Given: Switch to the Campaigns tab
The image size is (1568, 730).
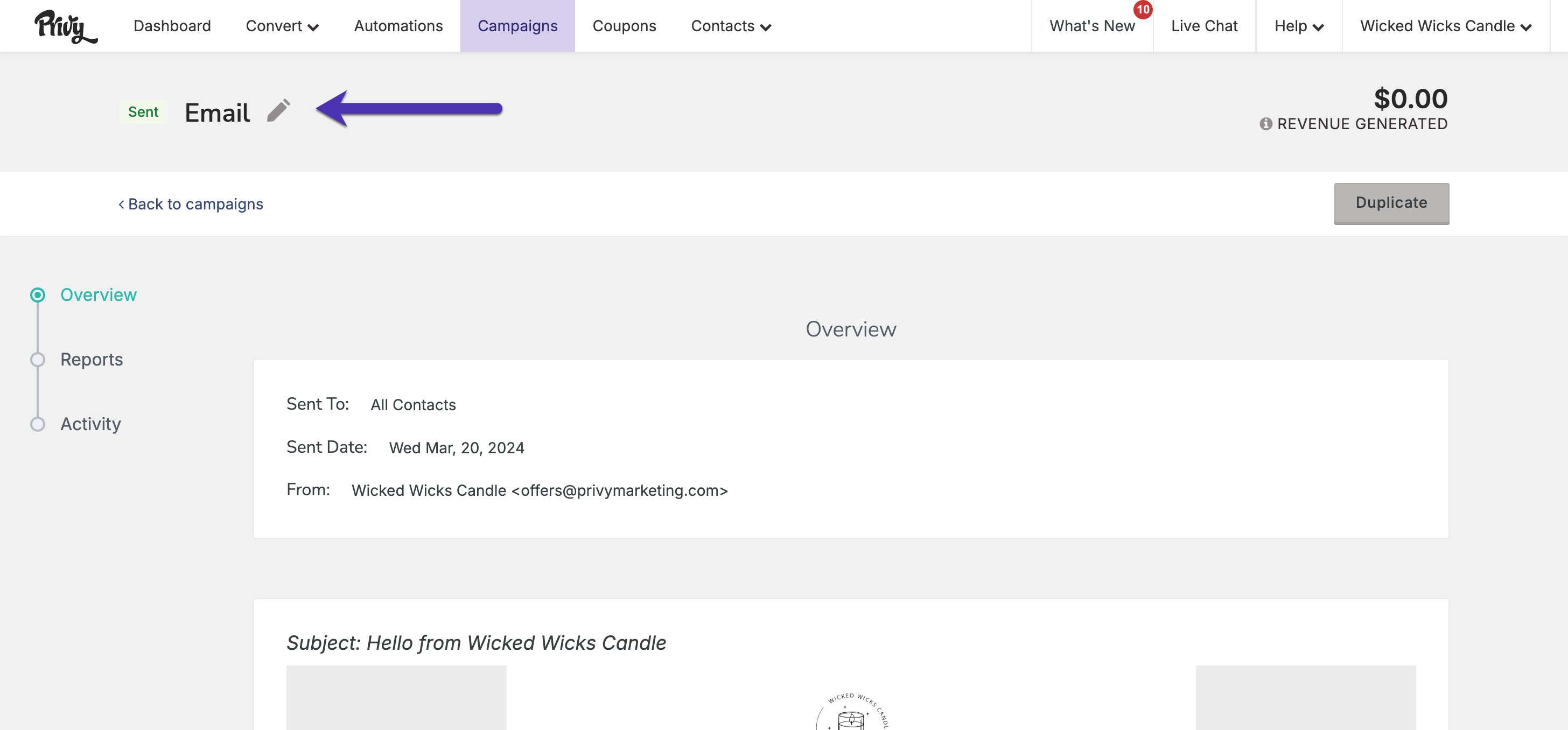Looking at the screenshot, I should (517, 26).
